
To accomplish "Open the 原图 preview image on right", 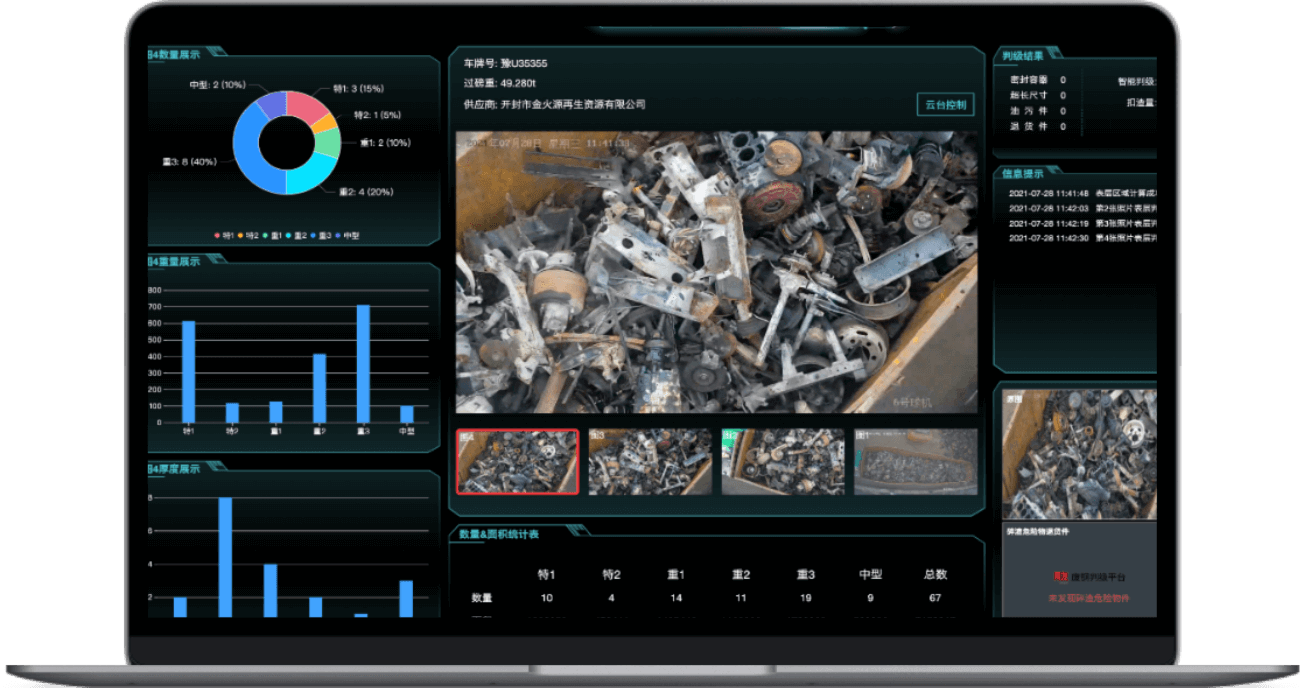I will [1079, 453].
